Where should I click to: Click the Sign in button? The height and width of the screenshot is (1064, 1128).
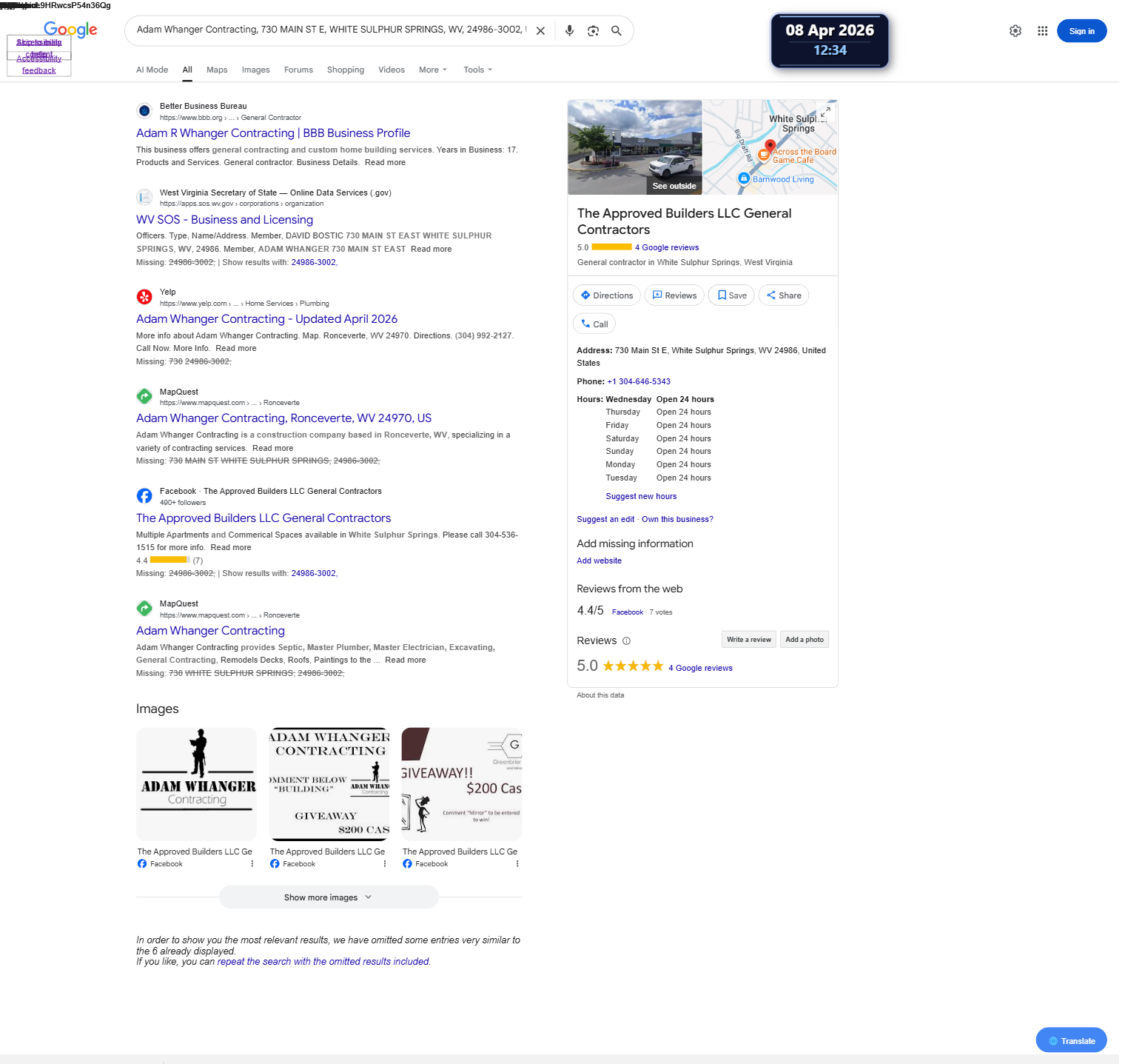click(x=1081, y=31)
